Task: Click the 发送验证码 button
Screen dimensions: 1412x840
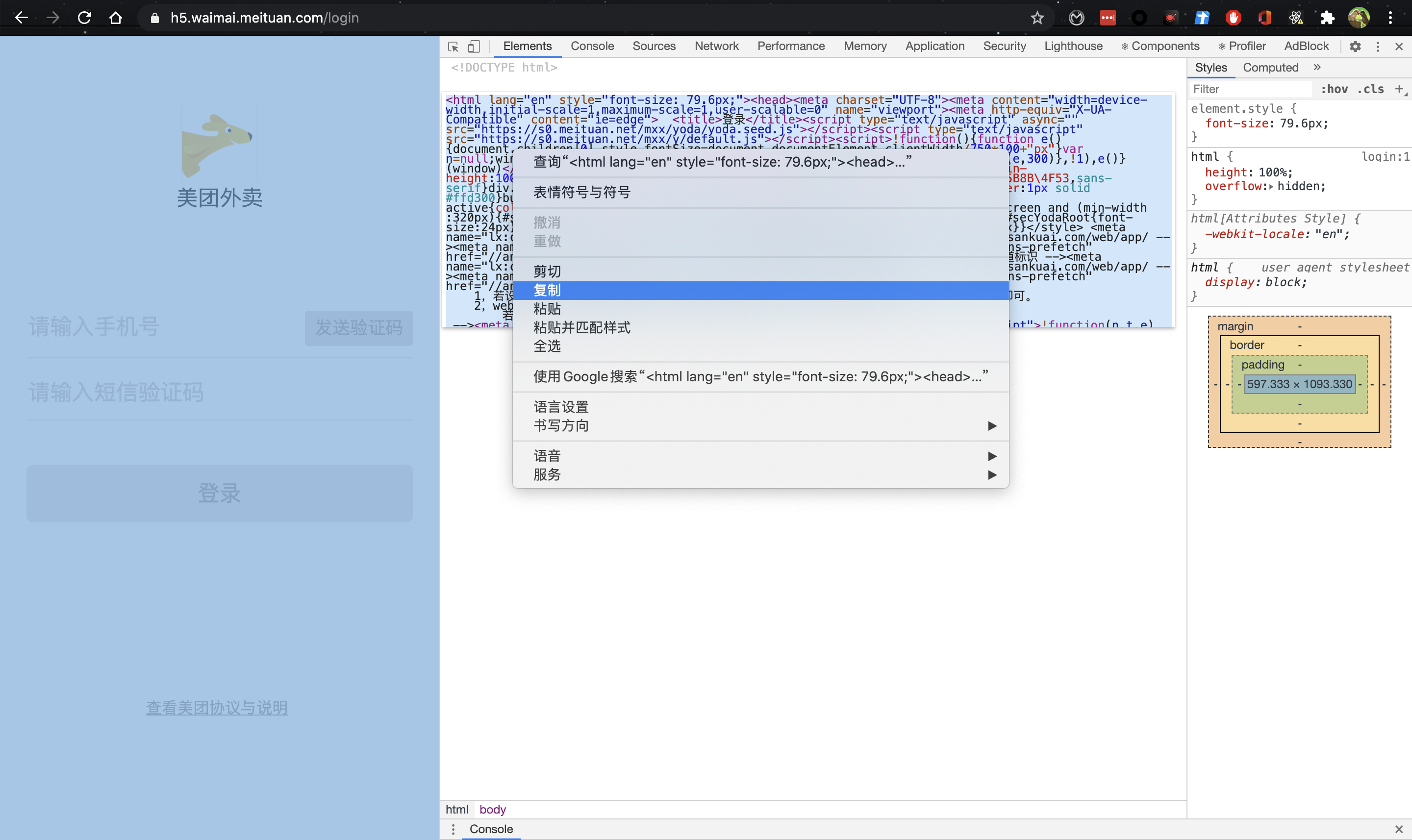Action: [358, 328]
